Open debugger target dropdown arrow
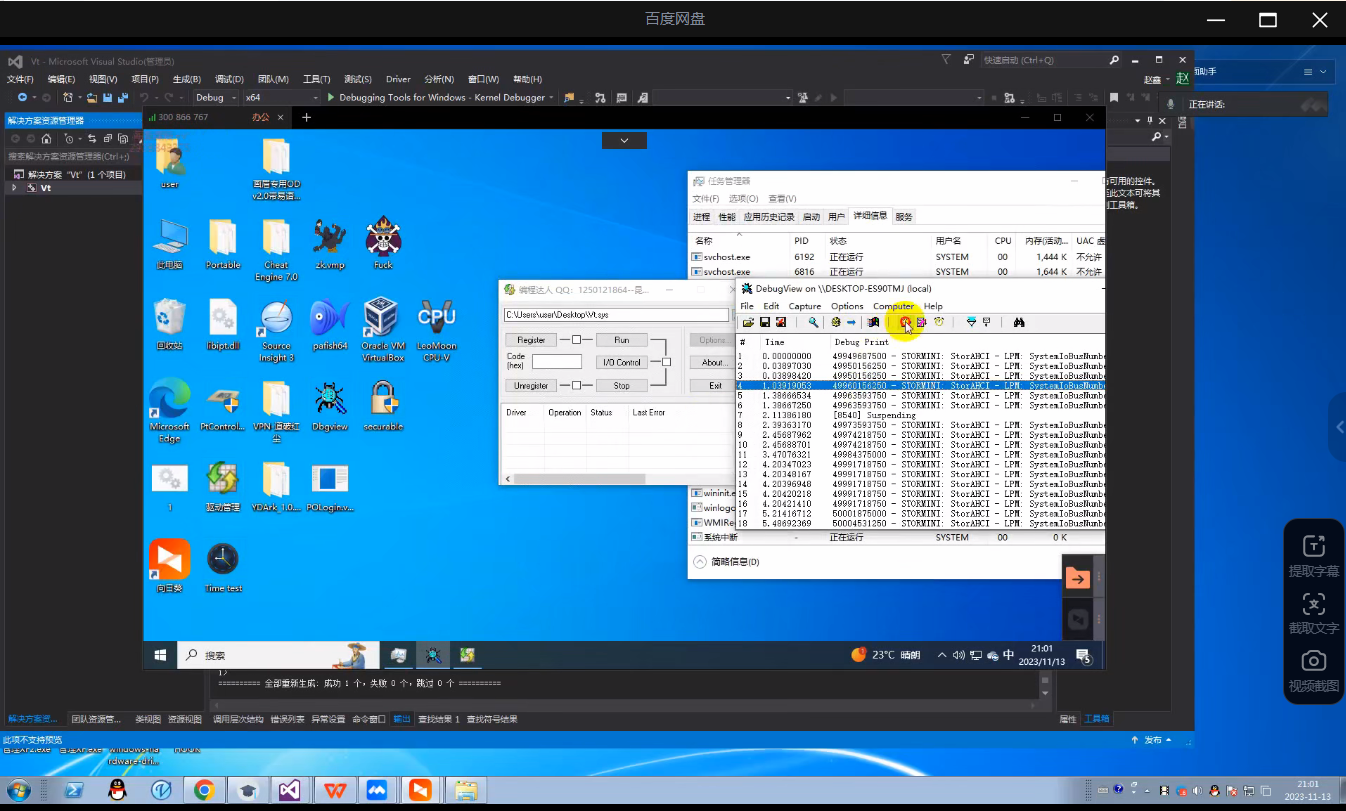Image resolution: width=1346 pixels, height=811 pixels. [553, 98]
